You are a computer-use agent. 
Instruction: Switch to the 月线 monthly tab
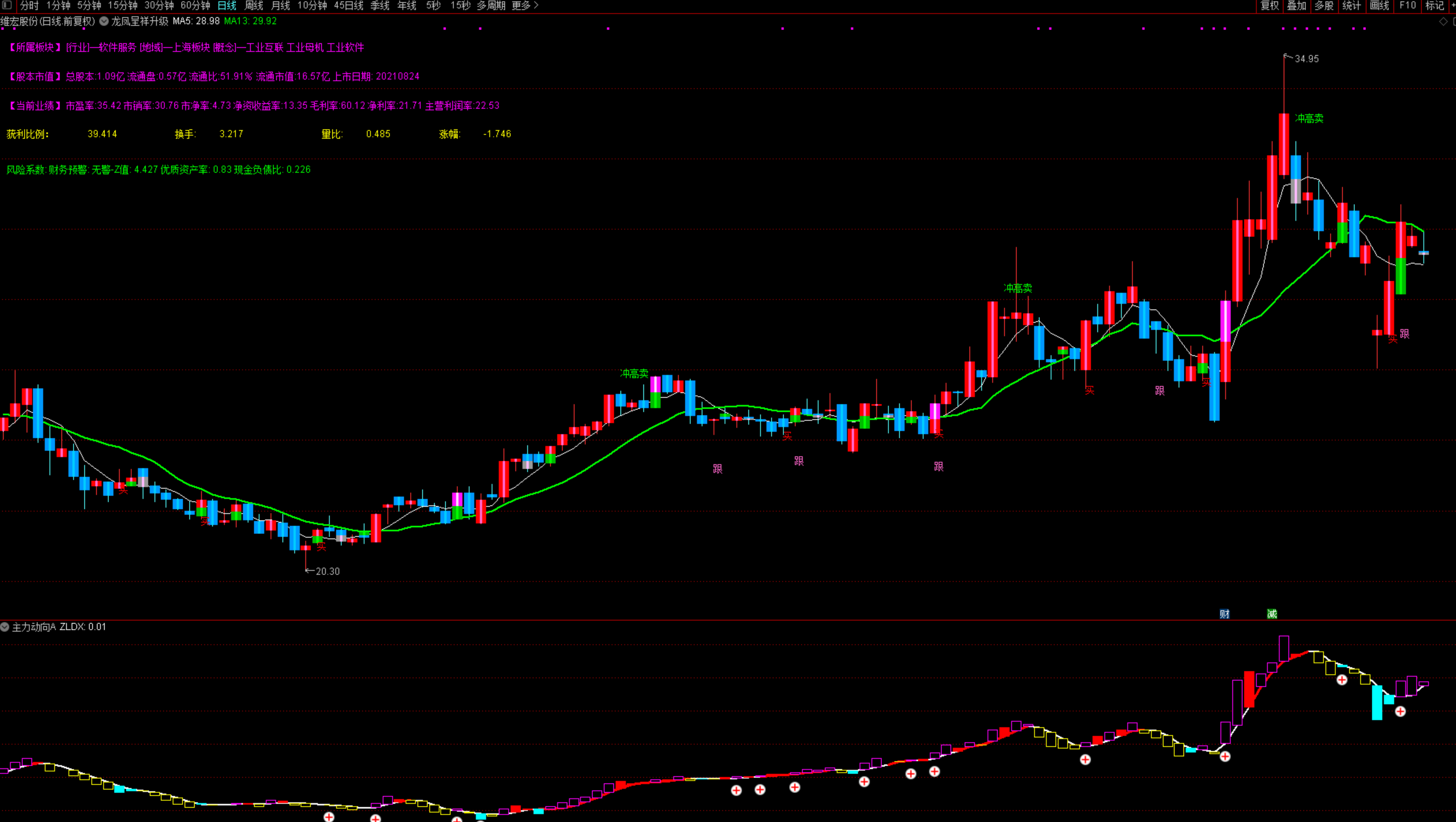[x=281, y=5]
